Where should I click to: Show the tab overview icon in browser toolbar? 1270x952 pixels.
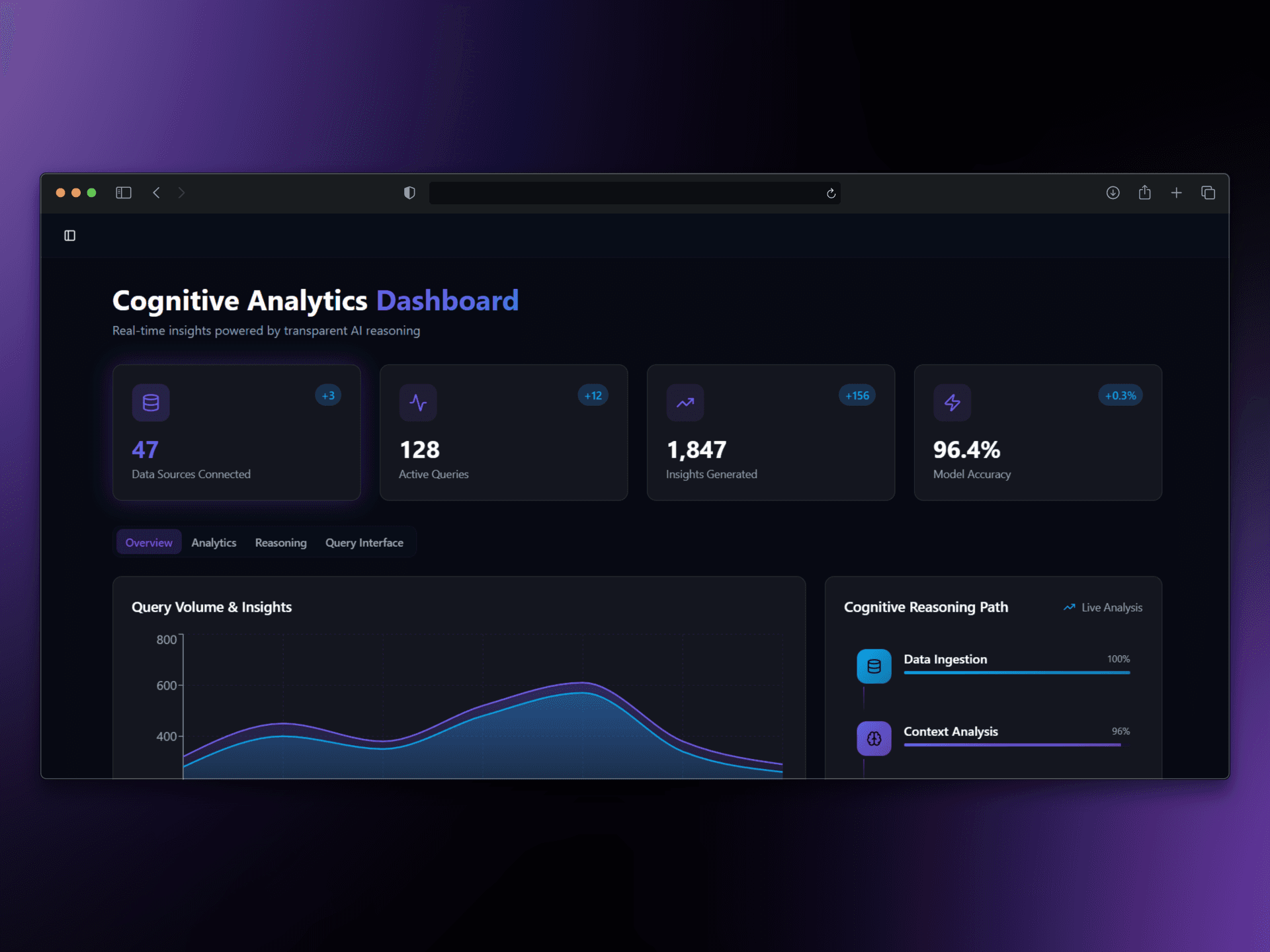(1208, 192)
